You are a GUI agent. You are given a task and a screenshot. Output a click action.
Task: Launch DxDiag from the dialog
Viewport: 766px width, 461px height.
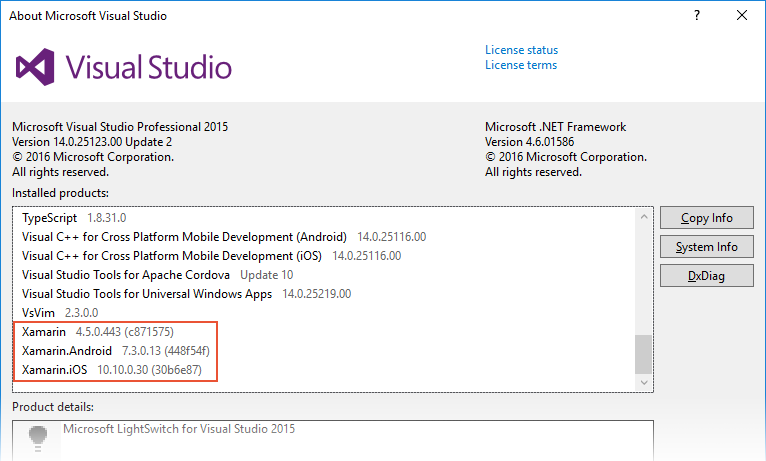706,276
